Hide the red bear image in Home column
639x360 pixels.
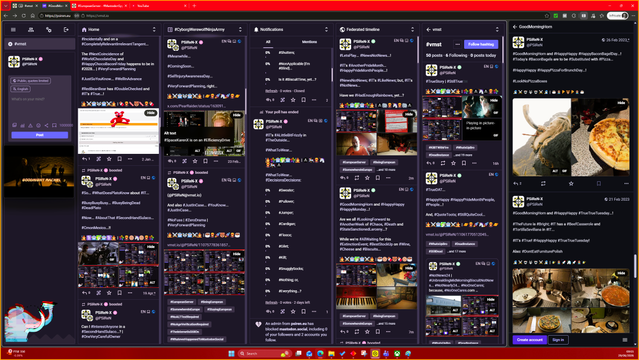point(151,113)
